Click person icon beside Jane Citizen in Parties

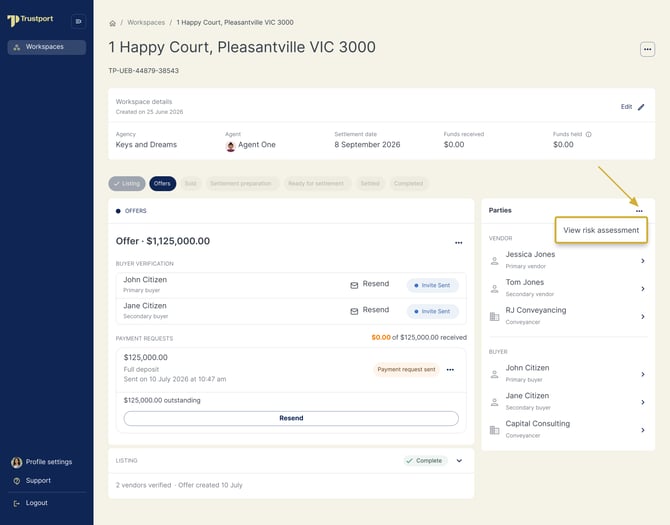(x=494, y=402)
